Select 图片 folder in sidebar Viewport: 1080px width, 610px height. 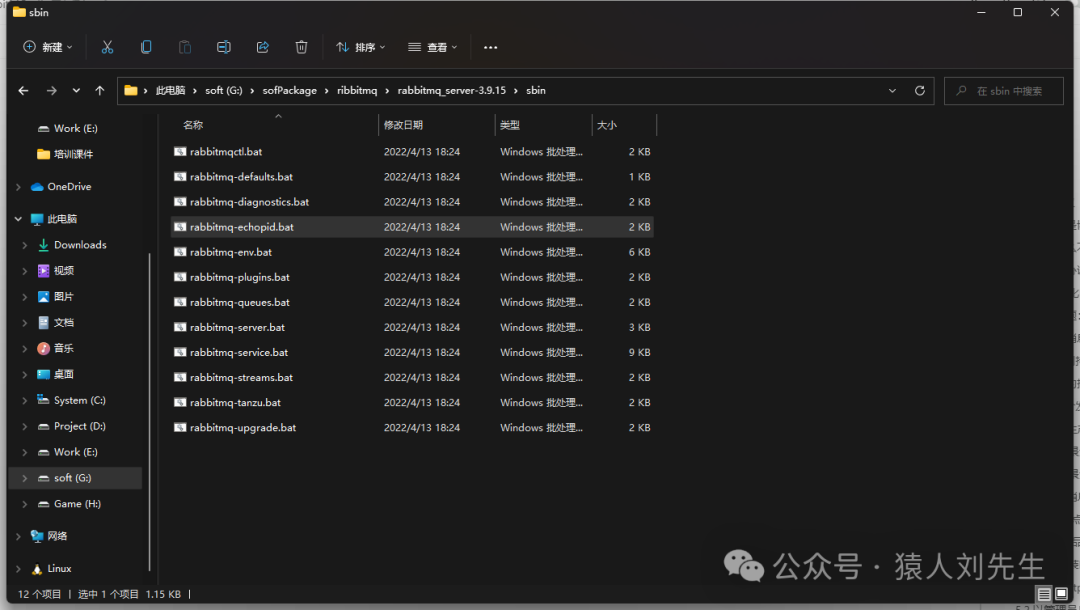click(63, 296)
